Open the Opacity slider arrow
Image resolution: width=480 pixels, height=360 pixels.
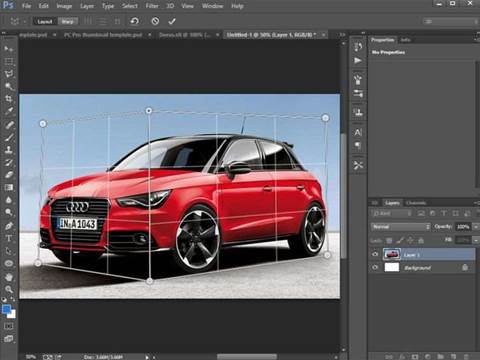click(476, 227)
